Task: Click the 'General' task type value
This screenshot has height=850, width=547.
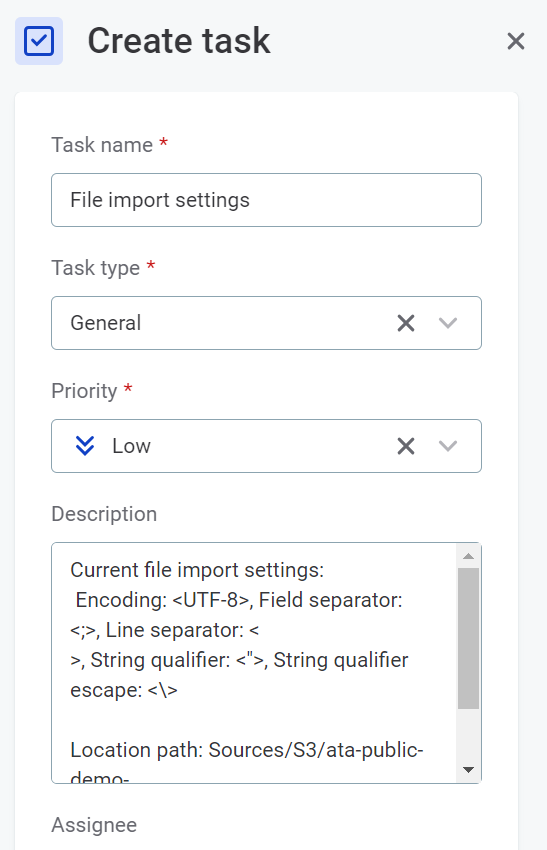Action: [106, 323]
